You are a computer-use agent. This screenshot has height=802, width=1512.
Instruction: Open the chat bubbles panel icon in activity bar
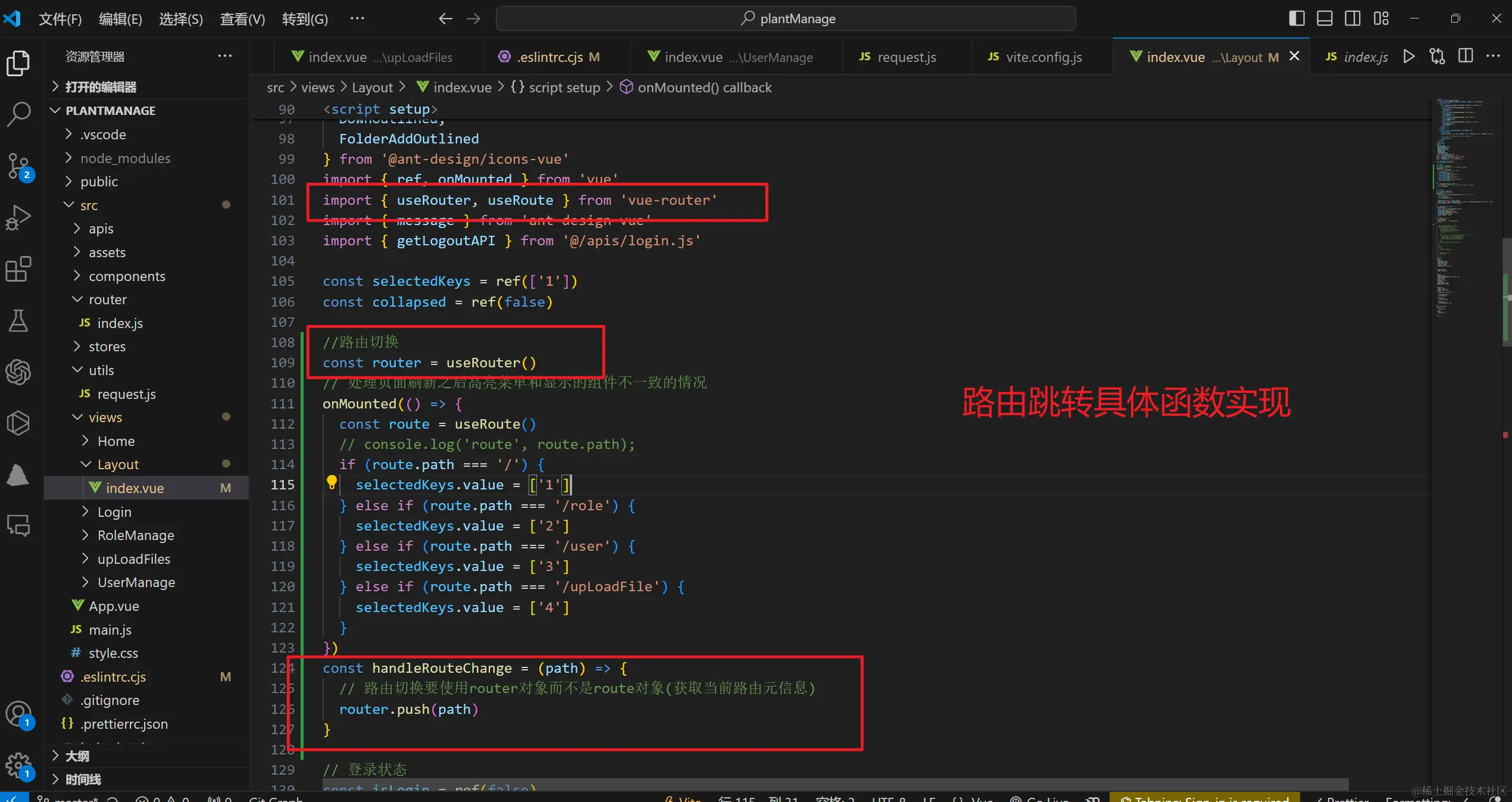pyautogui.click(x=18, y=526)
